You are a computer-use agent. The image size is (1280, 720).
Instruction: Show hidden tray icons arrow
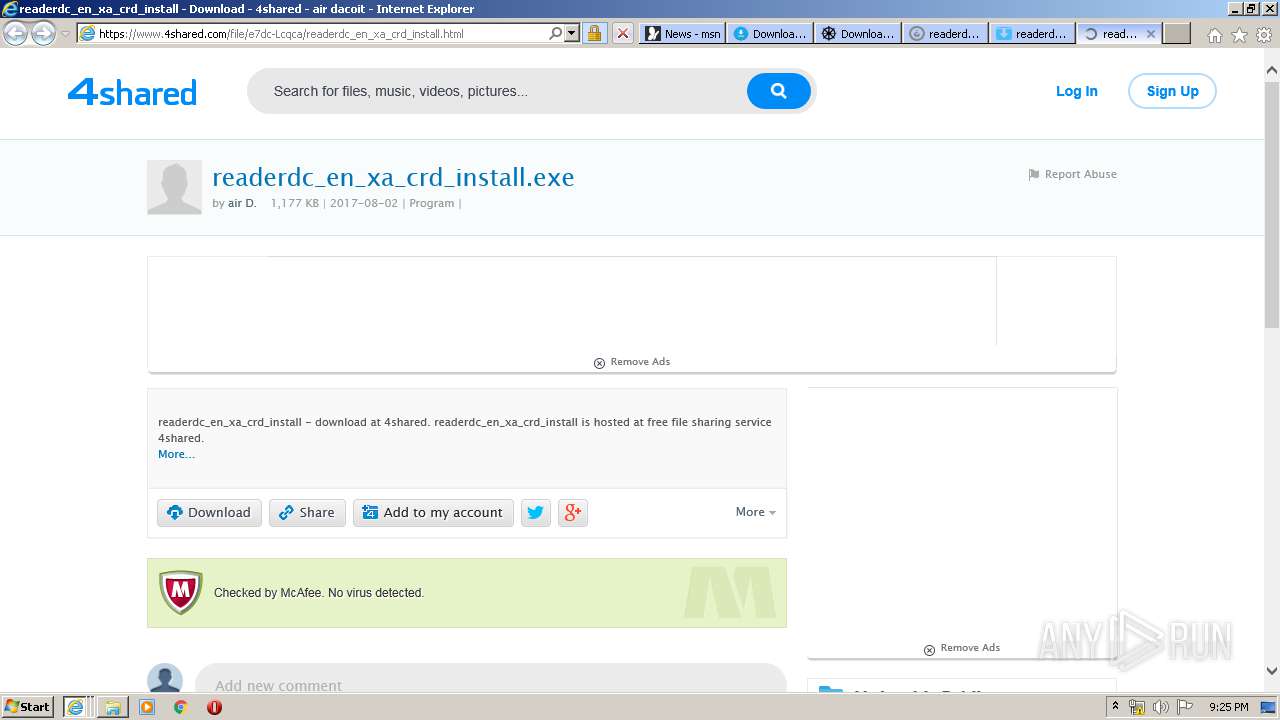[1115, 707]
